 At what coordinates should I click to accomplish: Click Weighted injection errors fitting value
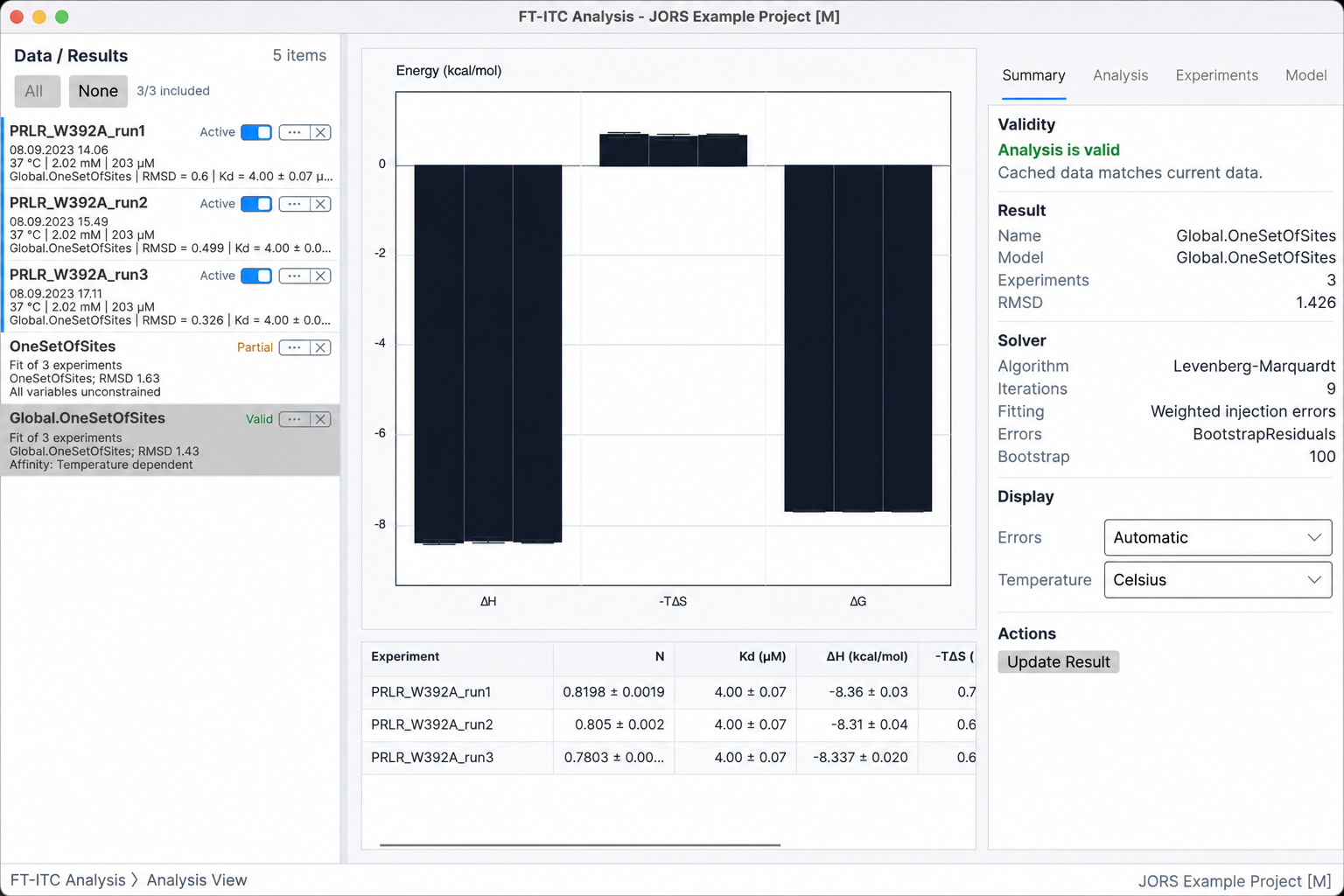coord(1242,411)
